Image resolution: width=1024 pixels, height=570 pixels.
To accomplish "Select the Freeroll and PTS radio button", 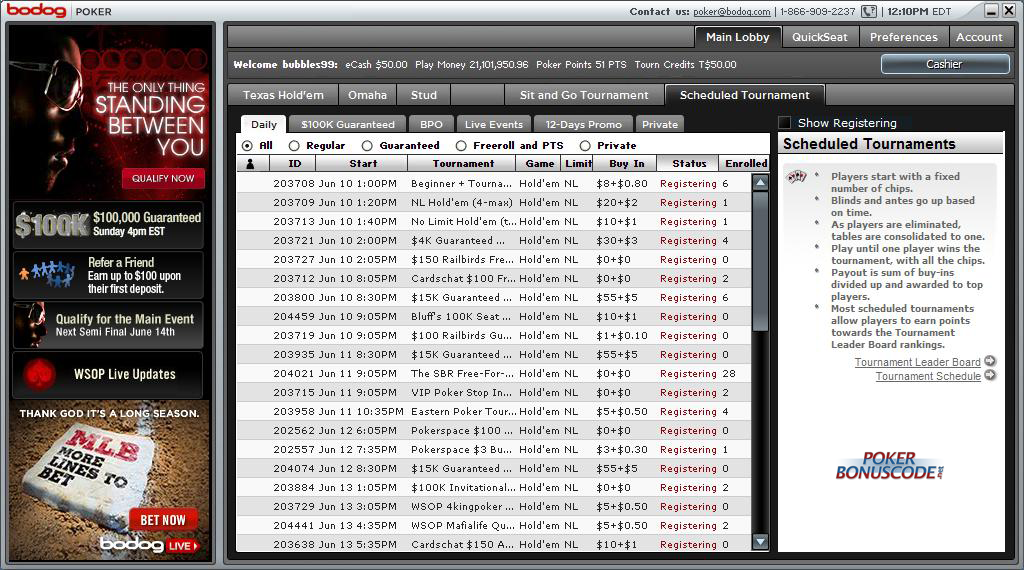I will click(461, 146).
